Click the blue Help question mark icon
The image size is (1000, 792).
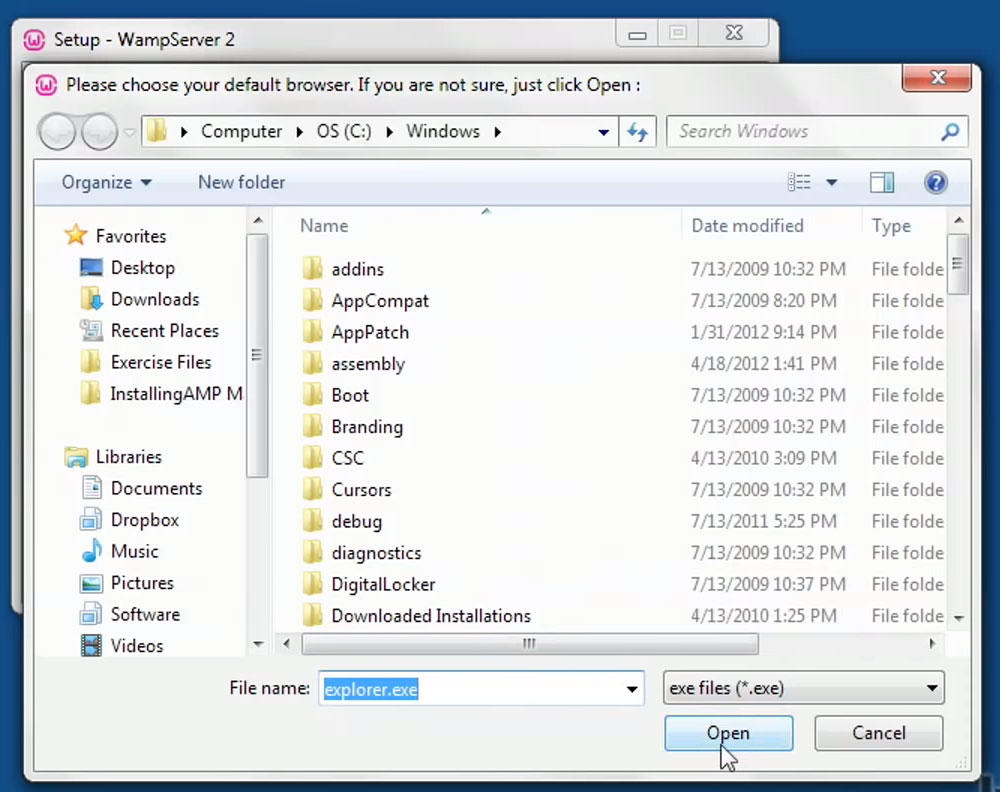pos(936,183)
